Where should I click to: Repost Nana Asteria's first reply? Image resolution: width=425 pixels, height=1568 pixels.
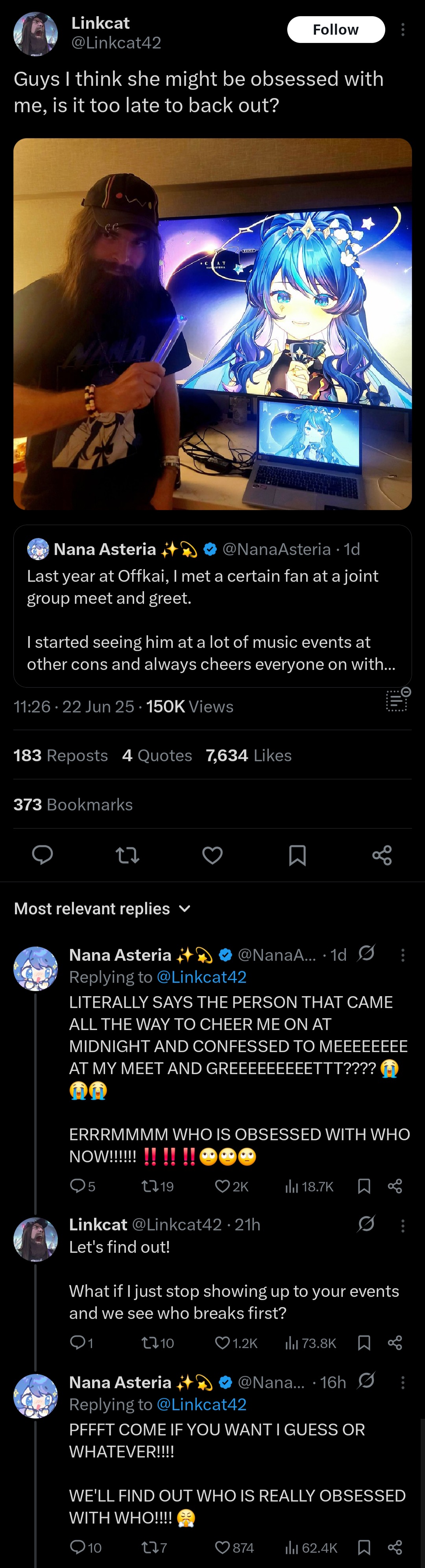[149, 1186]
